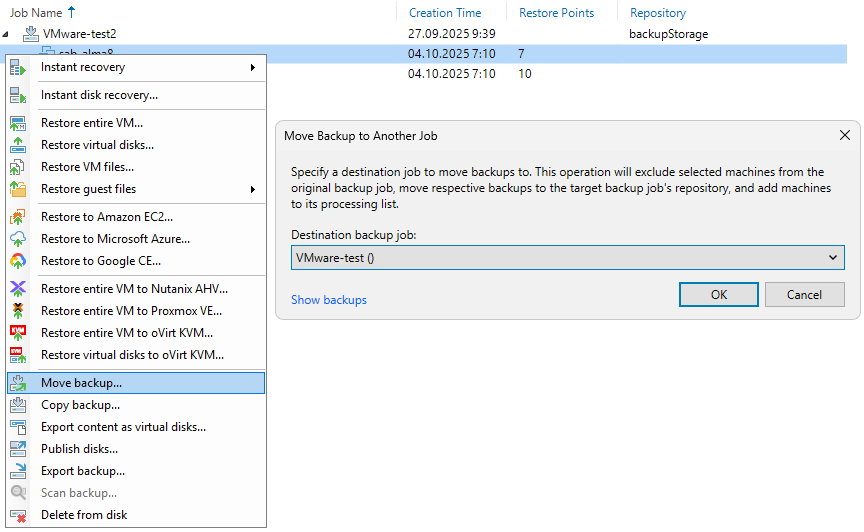Select Restore entire VM to Proxmox VE
This screenshot has height=532, width=864.
(136, 311)
